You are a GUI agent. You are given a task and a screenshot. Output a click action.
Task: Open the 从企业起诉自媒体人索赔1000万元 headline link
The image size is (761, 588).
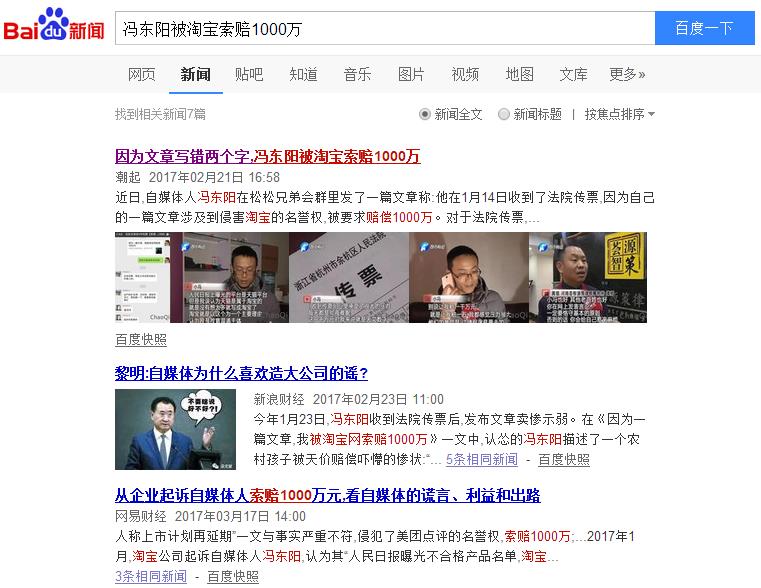328,495
